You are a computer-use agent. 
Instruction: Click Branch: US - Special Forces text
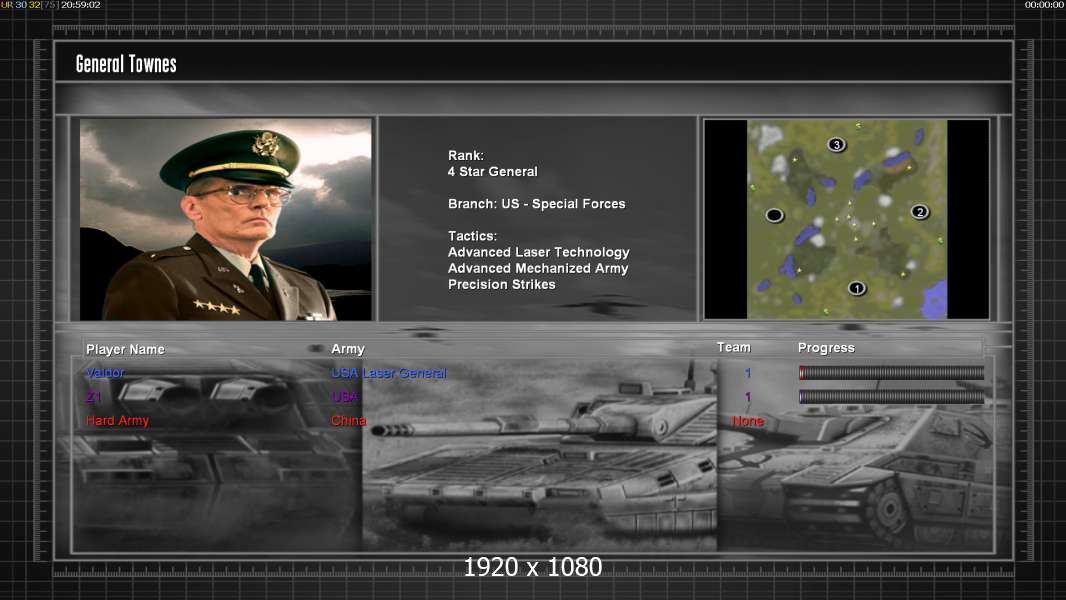(536, 204)
